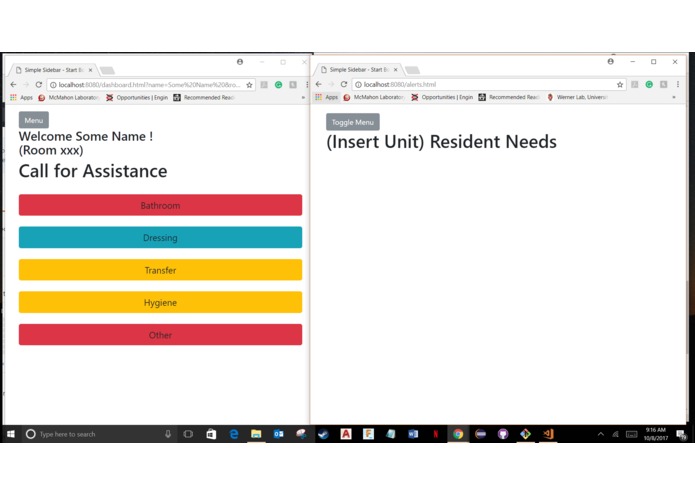Open Microsoft Store from the taskbar
The width and height of the screenshot is (695, 494).
pyautogui.click(x=211, y=434)
